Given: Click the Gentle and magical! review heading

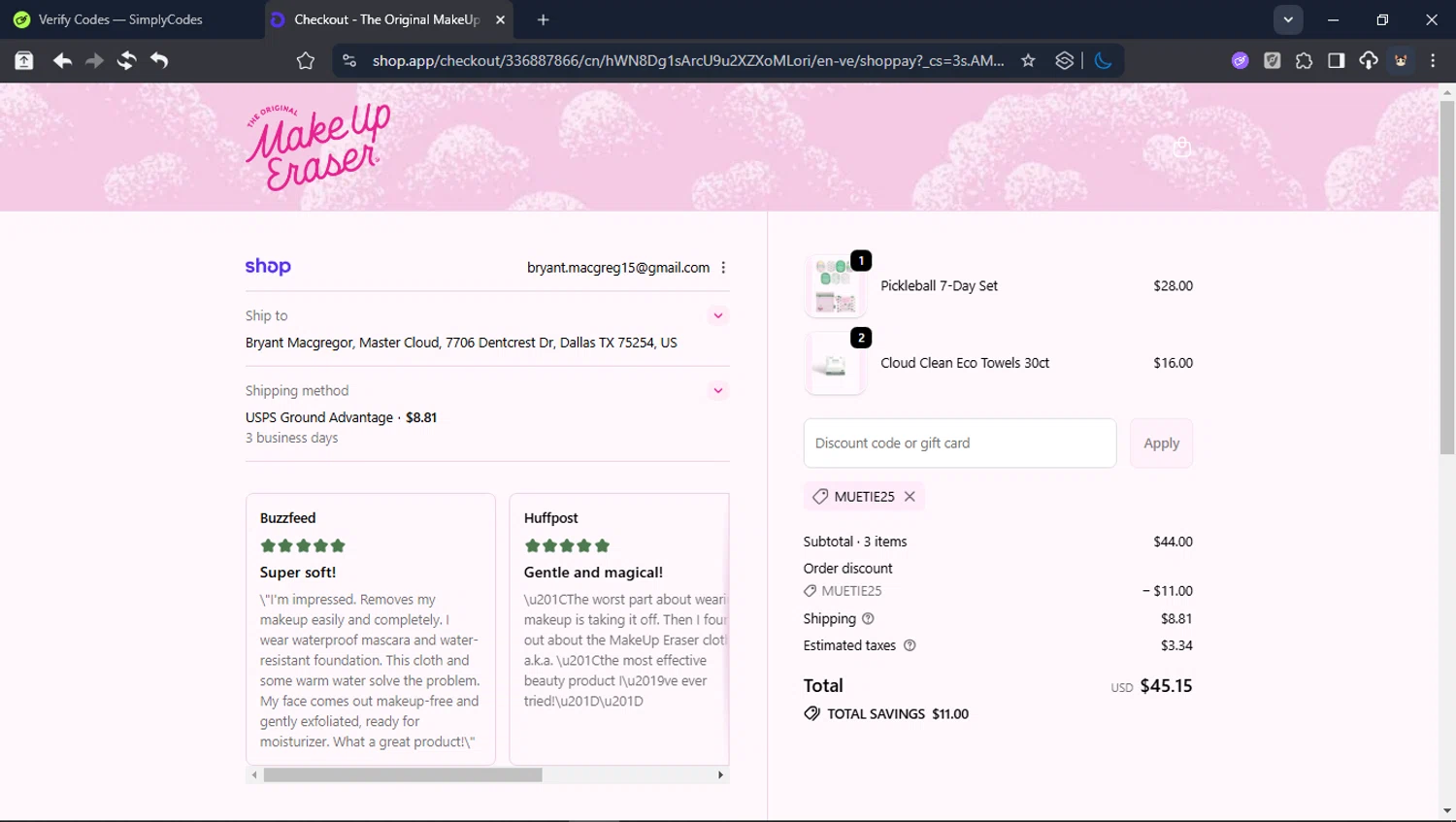Looking at the screenshot, I should (x=593, y=573).
